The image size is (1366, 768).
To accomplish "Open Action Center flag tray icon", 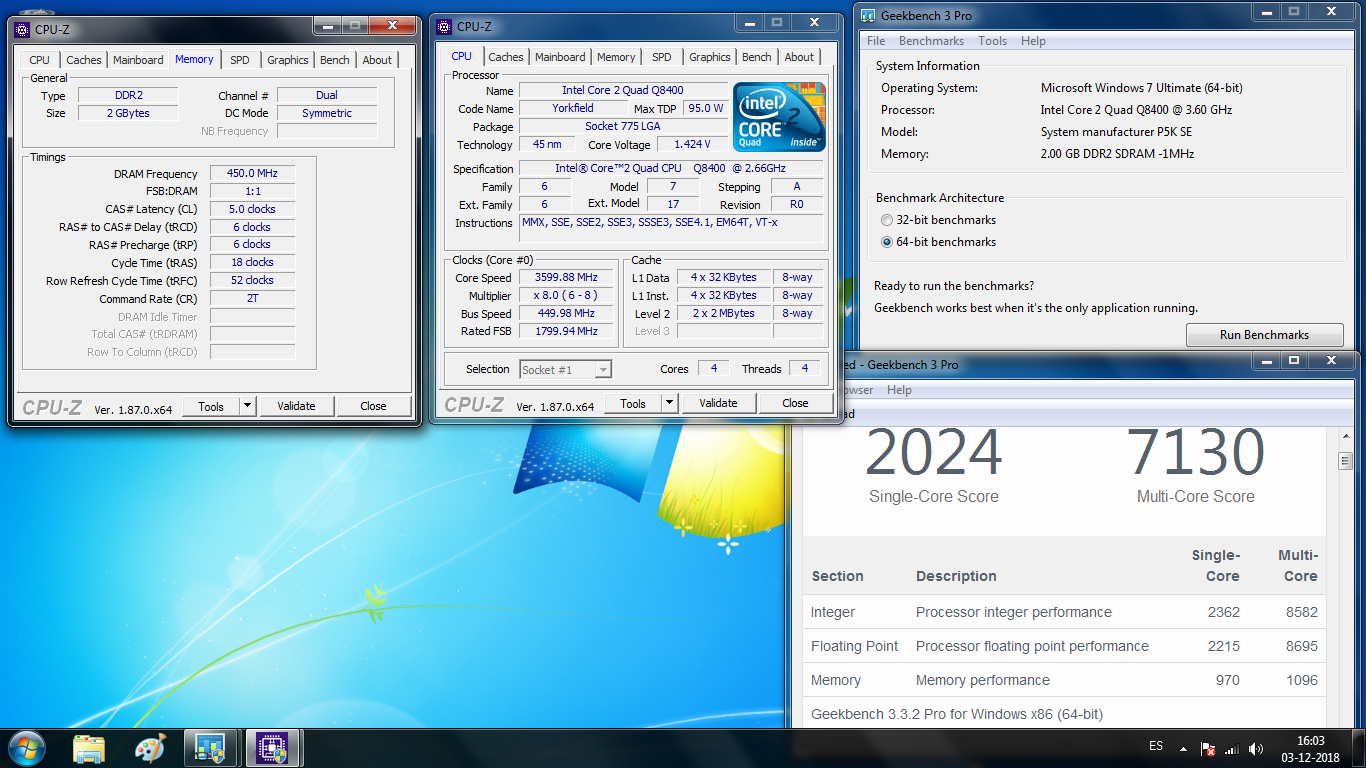I will tap(1207, 748).
